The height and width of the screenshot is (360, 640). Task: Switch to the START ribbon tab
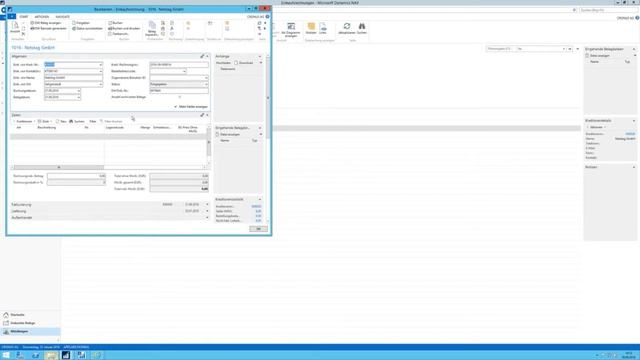(24, 17)
